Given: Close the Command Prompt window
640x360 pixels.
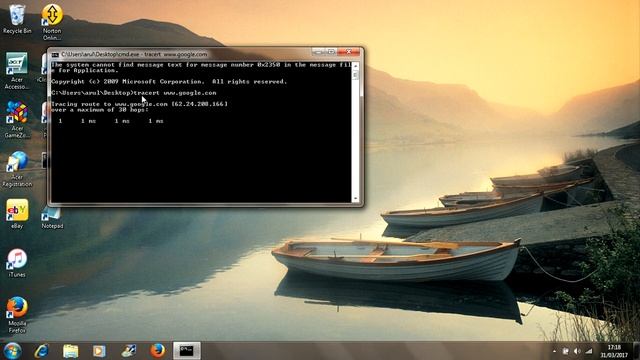Looking at the screenshot, I should (349, 52).
